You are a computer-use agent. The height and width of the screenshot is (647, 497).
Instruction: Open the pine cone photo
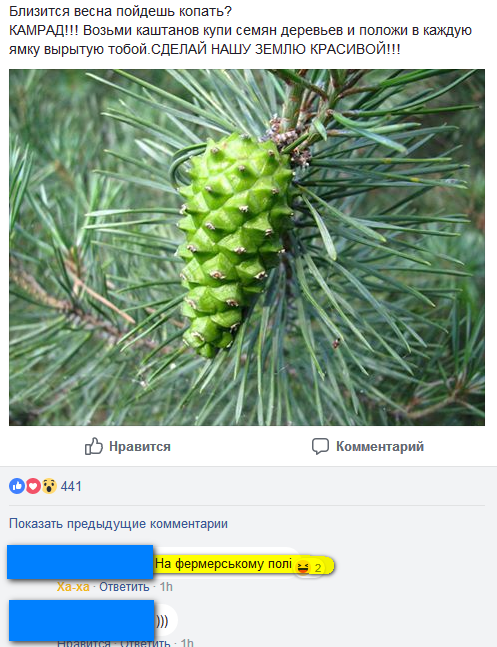click(247, 247)
